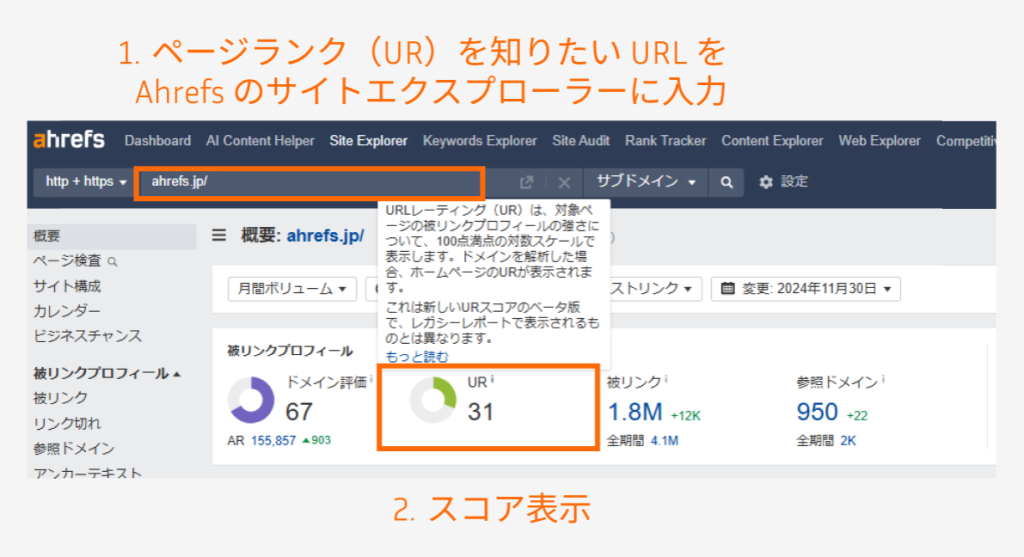
Task: Collapse the 被リンクプロフィール sidebar section
Action: (x=106, y=374)
